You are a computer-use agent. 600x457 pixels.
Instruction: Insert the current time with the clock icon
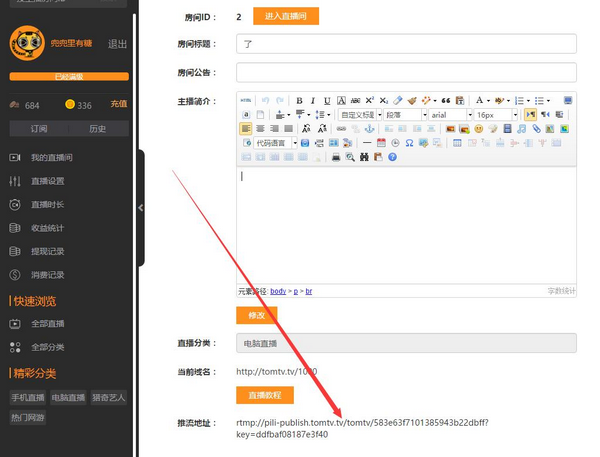click(x=395, y=143)
